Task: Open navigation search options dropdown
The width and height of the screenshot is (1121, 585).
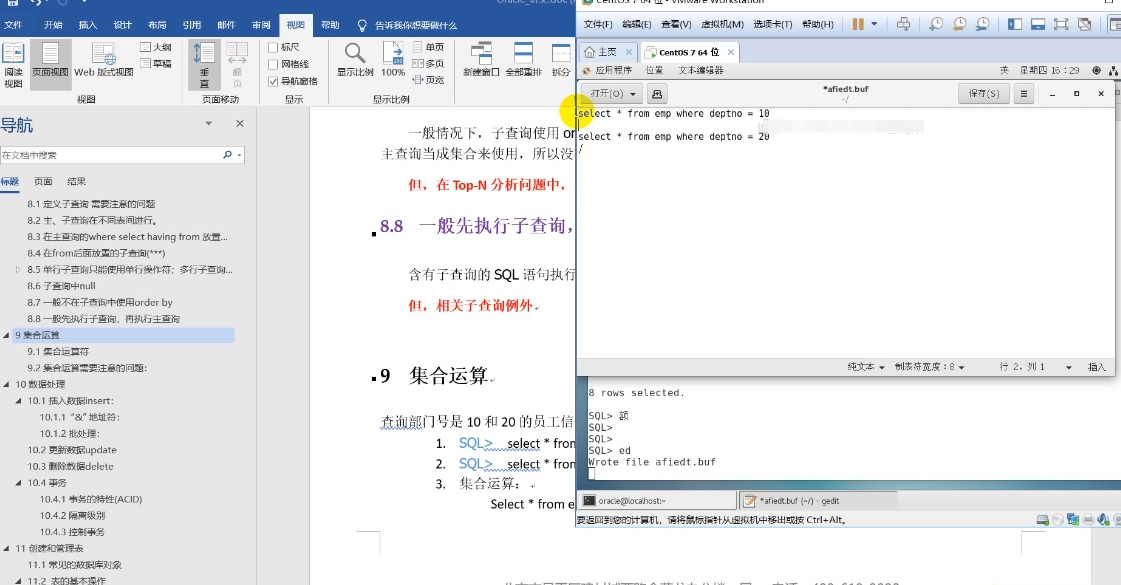Action: coord(239,154)
